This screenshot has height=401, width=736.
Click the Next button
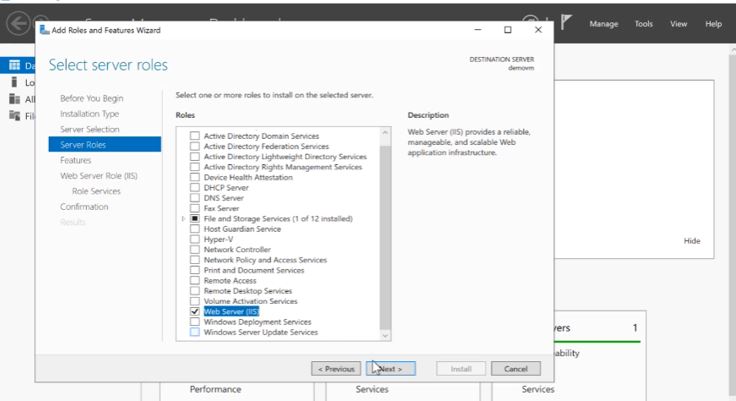[391, 369]
